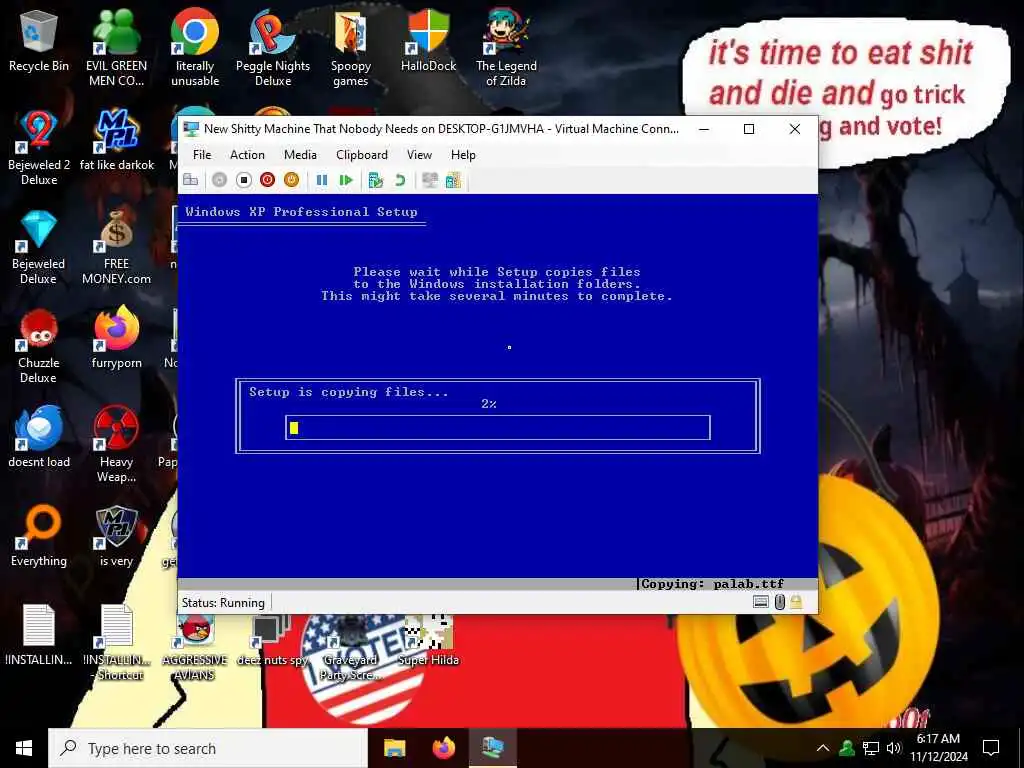The image size is (1024, 768).
Task: Turn off the VM with the black square button
Action: pyautogui.click(x=244, y=180)
